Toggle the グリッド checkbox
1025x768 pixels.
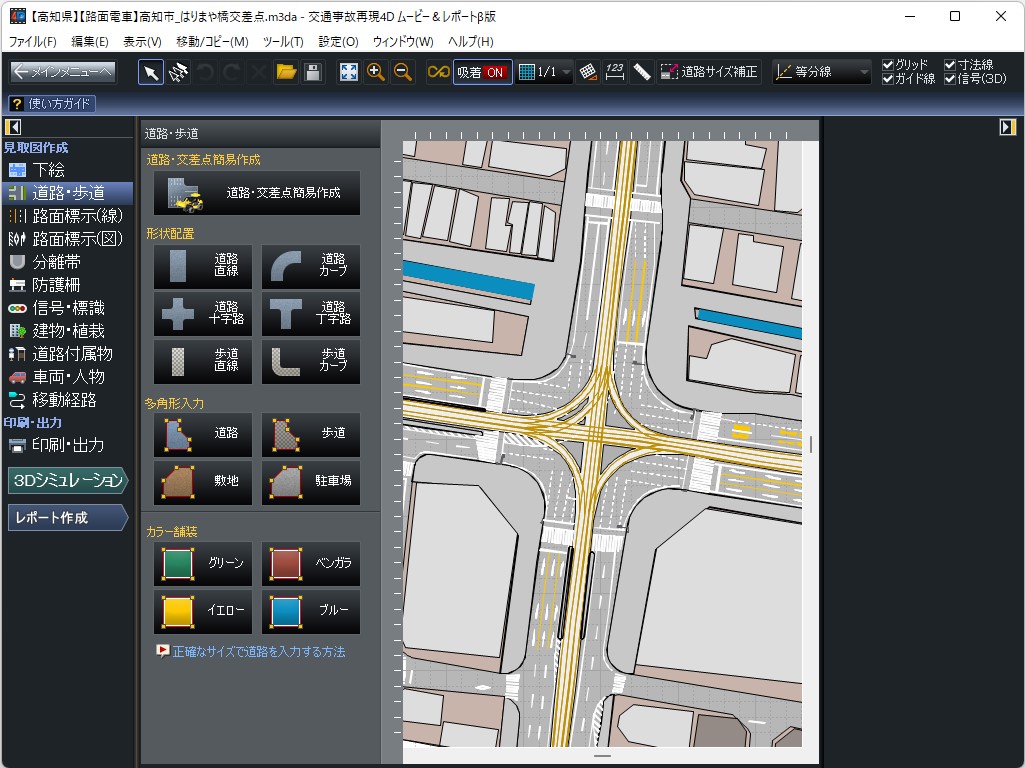tap(888, 65)
